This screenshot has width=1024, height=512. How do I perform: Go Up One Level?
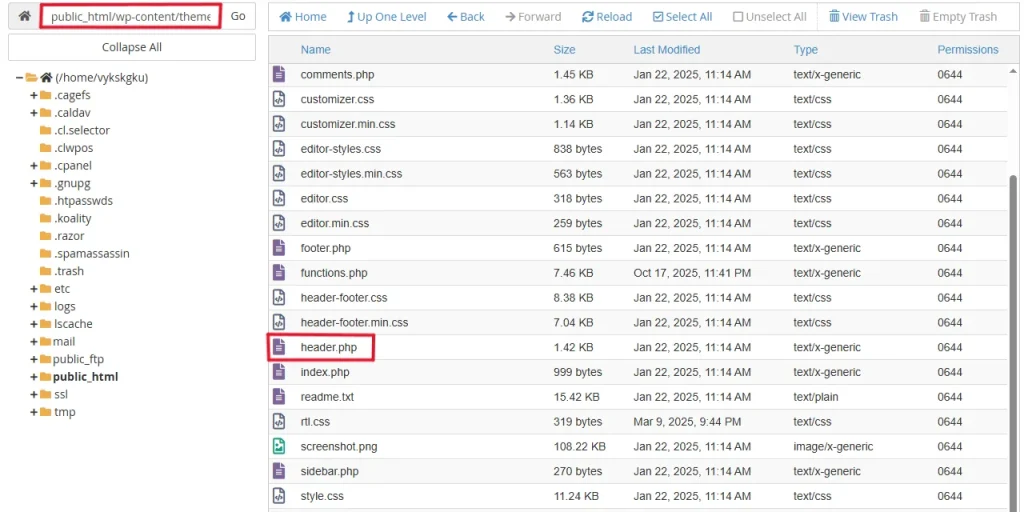coord(387,17)
